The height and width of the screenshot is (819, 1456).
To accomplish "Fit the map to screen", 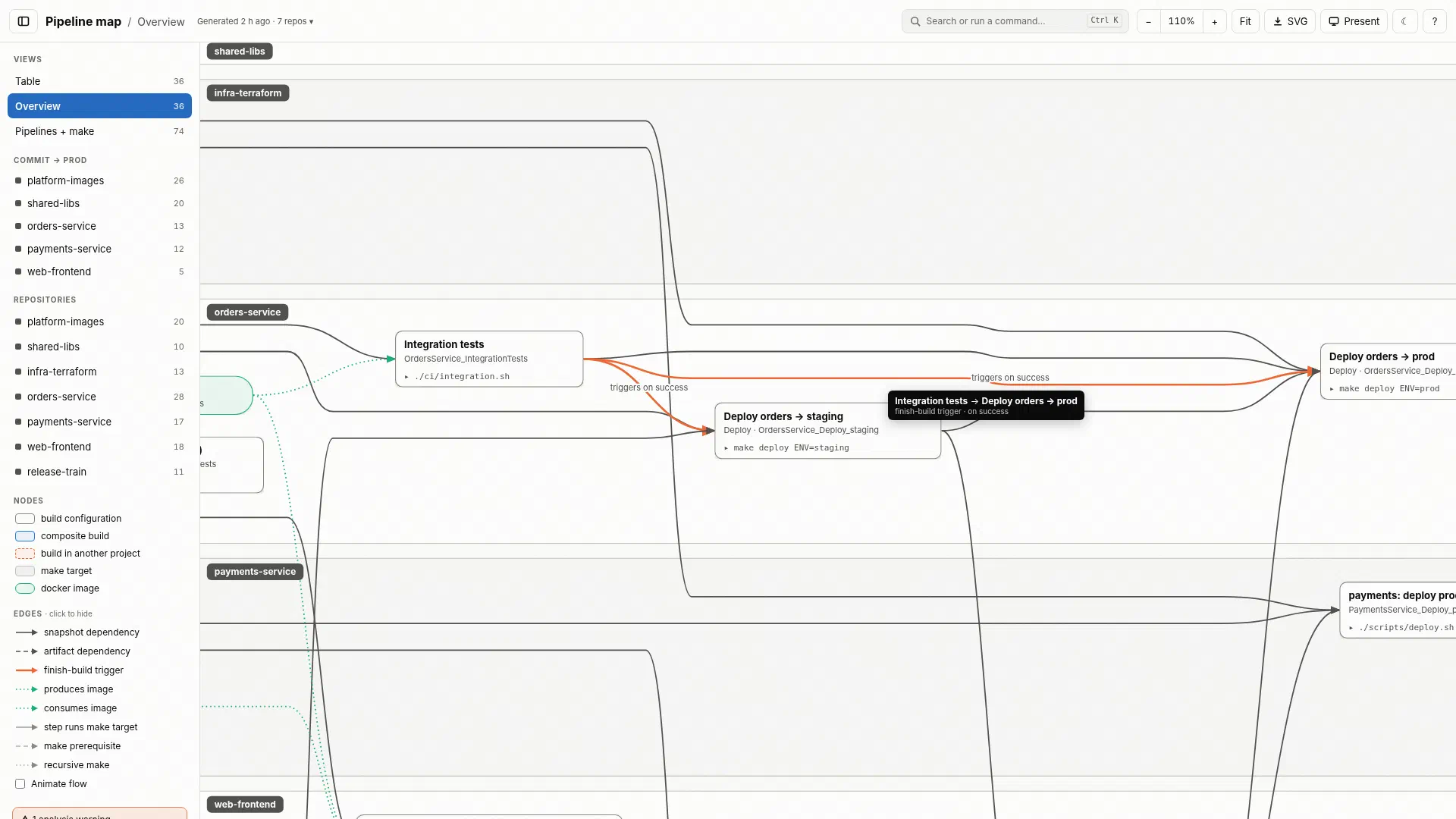I will coord(1245,21).
